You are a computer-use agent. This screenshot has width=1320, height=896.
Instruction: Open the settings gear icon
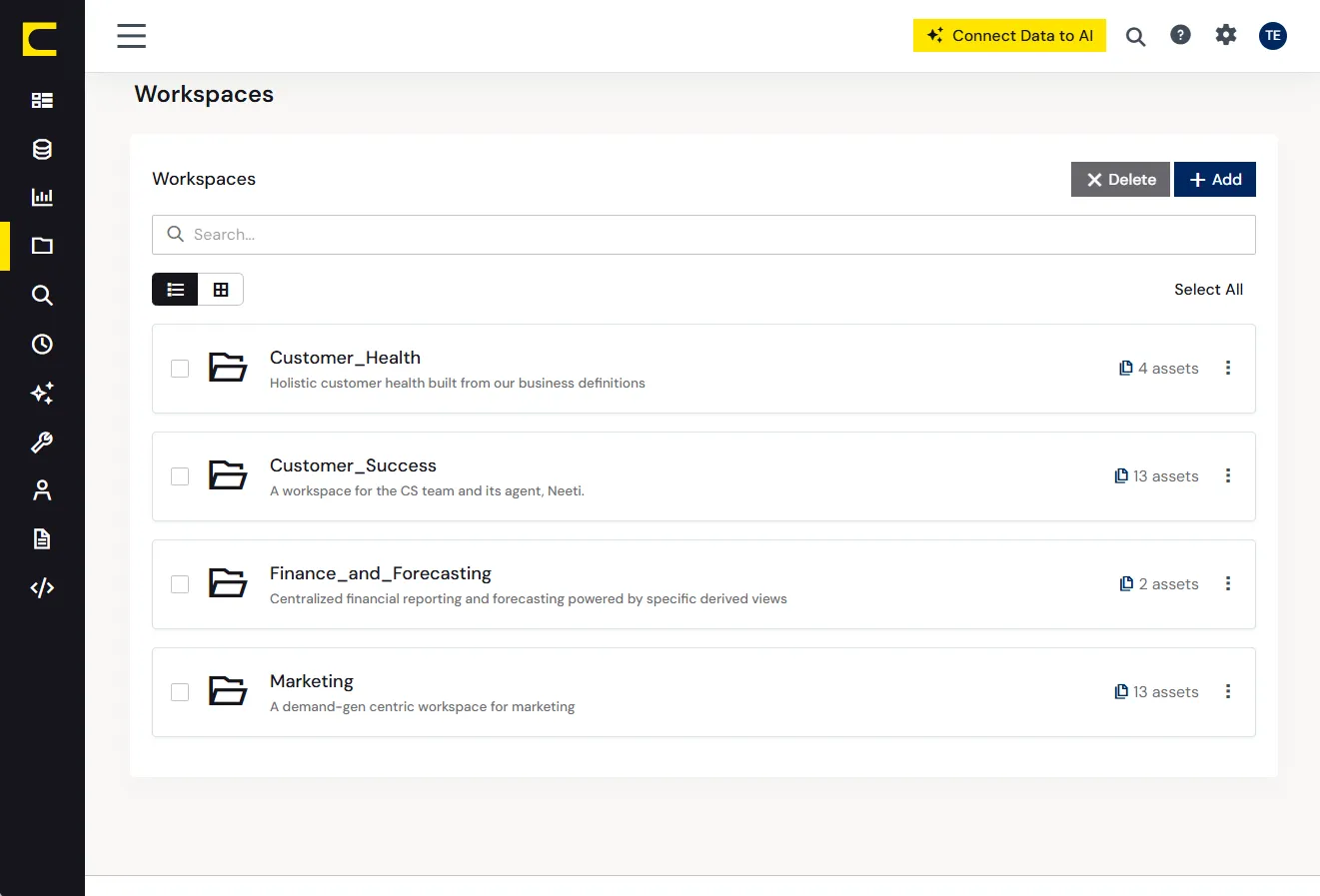pyautogui.click(x=1226, y=35)
